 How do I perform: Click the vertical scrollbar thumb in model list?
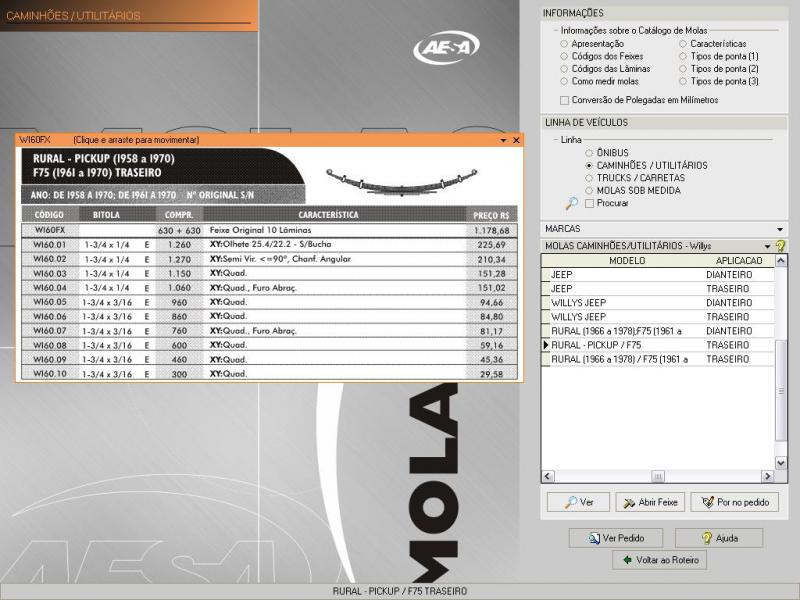tap(781, 391)
